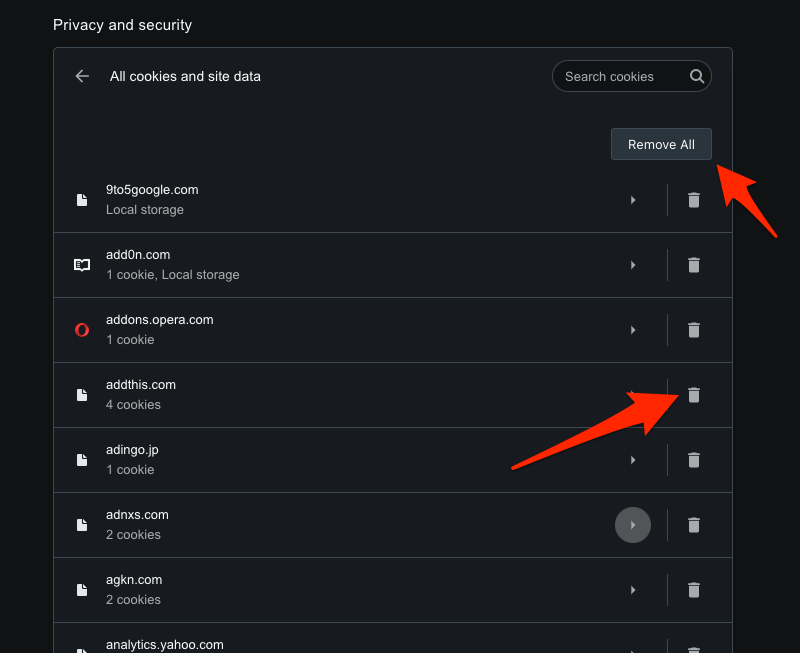Delete agkn.com cookies using trash icon
Image resolution: width=800 pixels, height=653 pixels.
click(694, 589)
